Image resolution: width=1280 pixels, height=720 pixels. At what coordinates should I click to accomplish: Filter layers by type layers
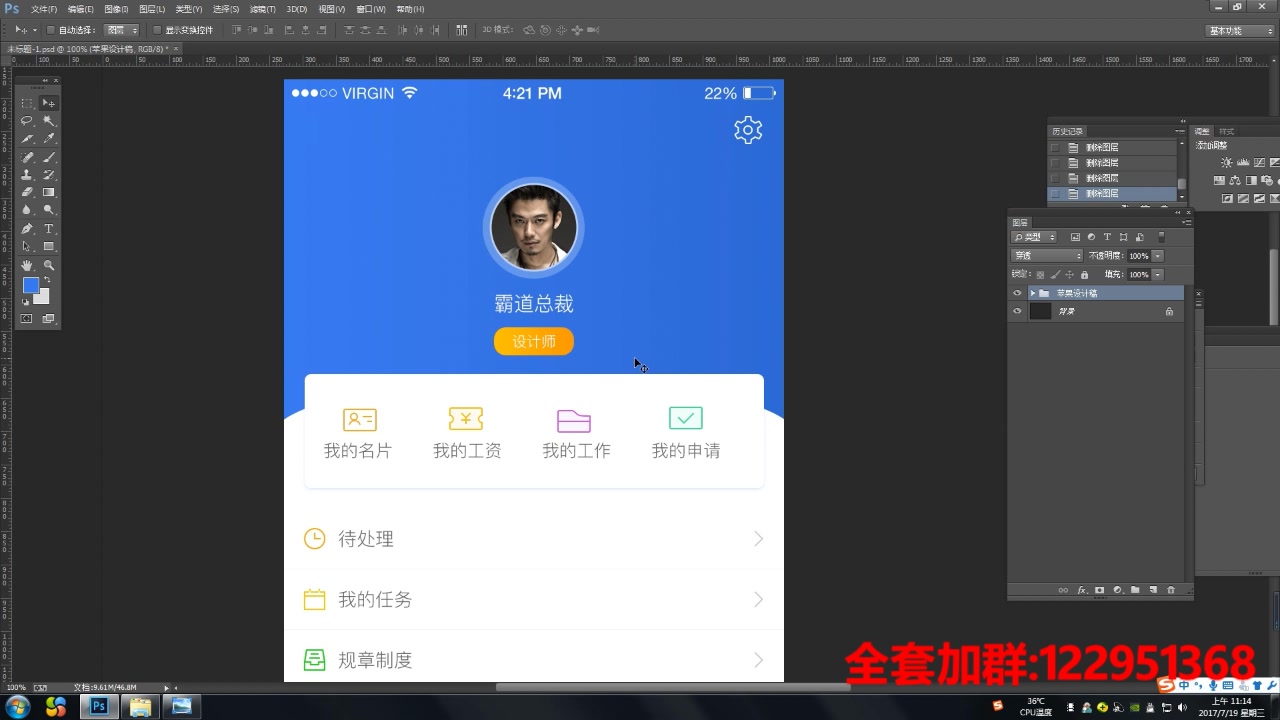click(1107, 237)
